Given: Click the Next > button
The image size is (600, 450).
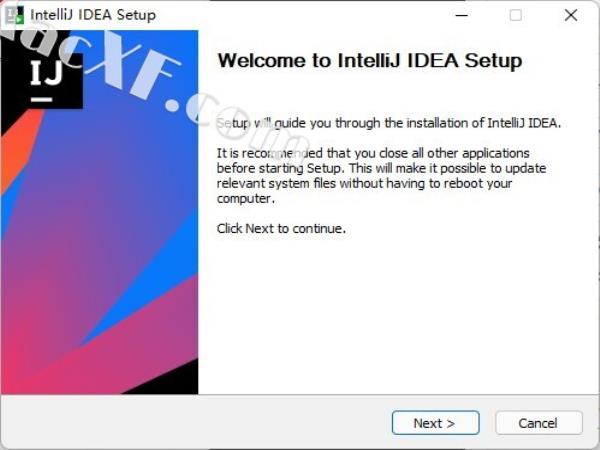Looking at the screenshot, I should point(435,423).
